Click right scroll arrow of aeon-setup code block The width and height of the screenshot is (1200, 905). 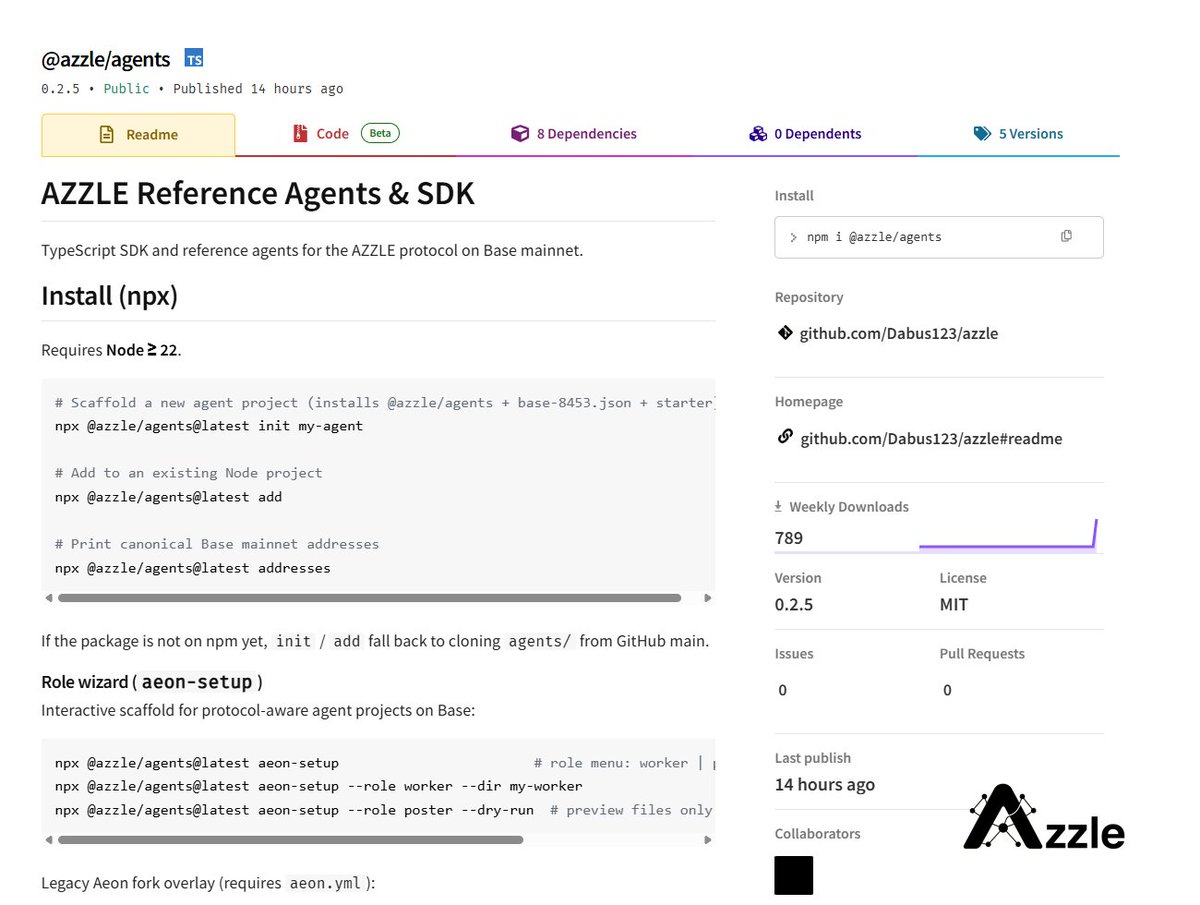point(708,840)
